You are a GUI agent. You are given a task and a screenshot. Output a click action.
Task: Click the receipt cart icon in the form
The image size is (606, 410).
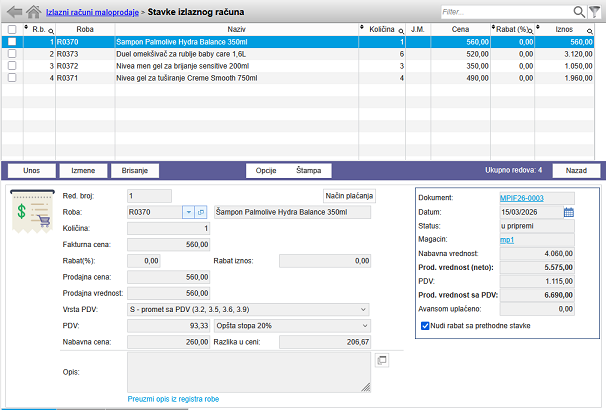[x=29, y=212]
